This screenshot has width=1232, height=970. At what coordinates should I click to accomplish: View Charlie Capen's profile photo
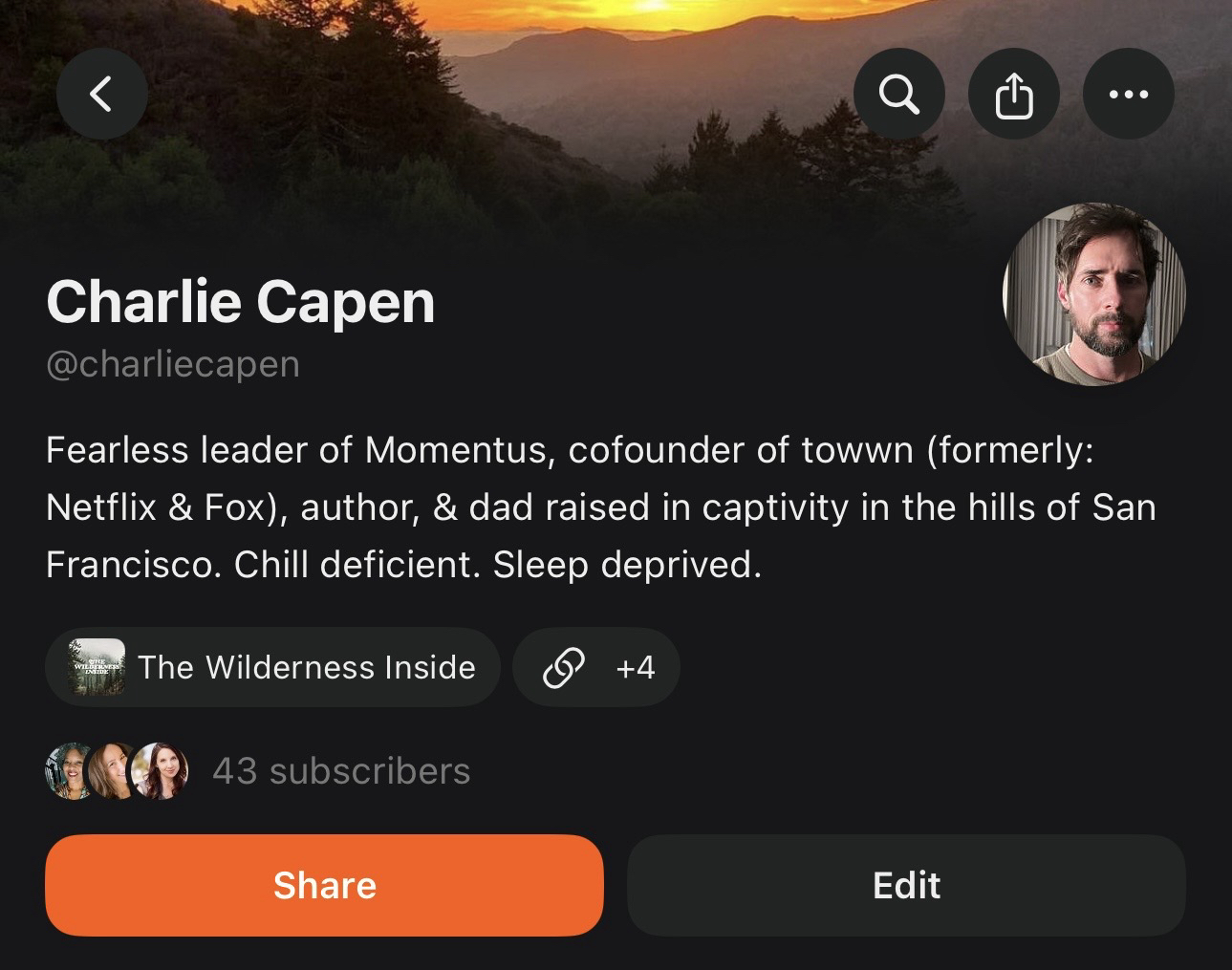[x=1093, y=294]
